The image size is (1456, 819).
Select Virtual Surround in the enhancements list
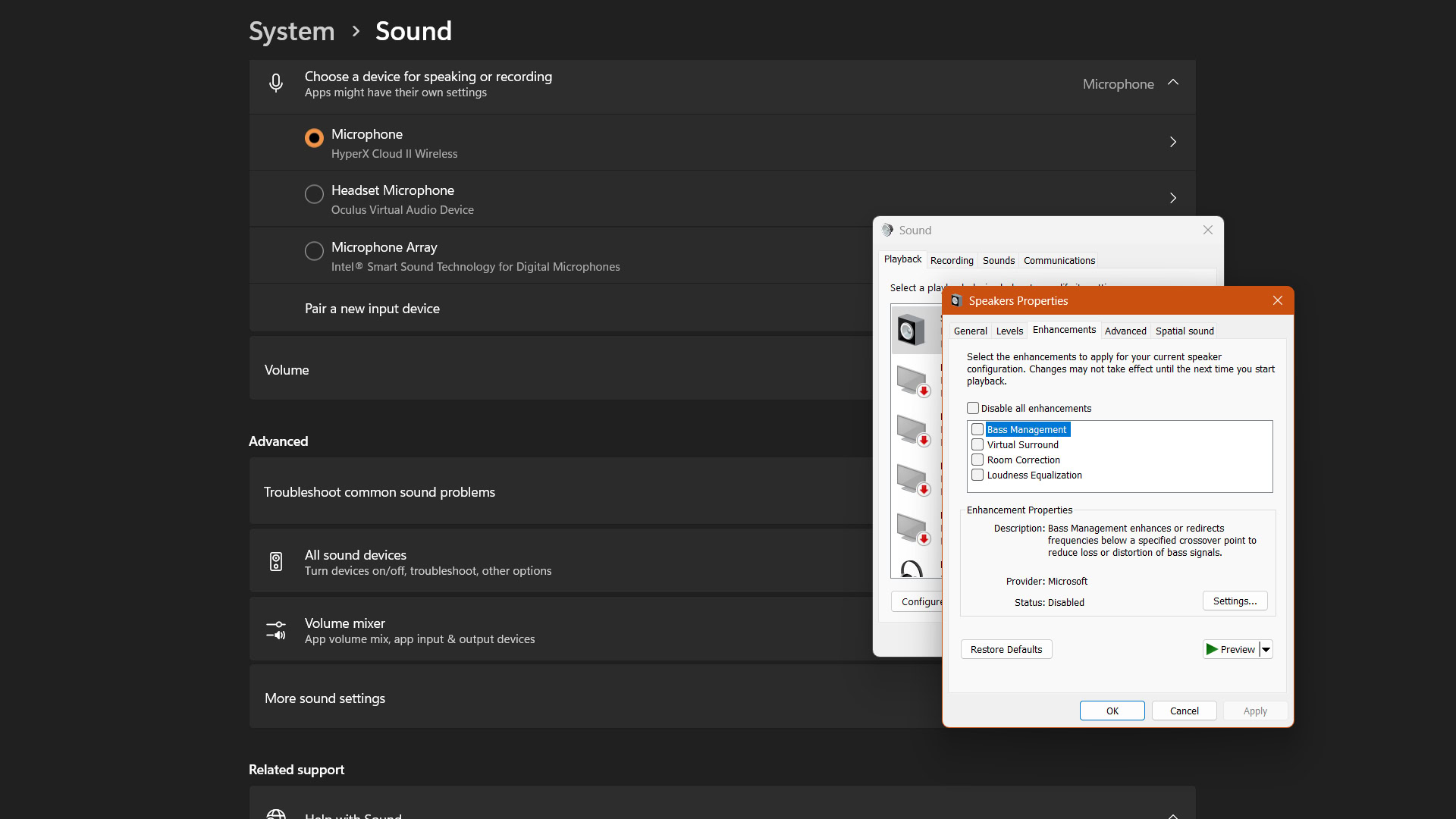coord(1022,444)
